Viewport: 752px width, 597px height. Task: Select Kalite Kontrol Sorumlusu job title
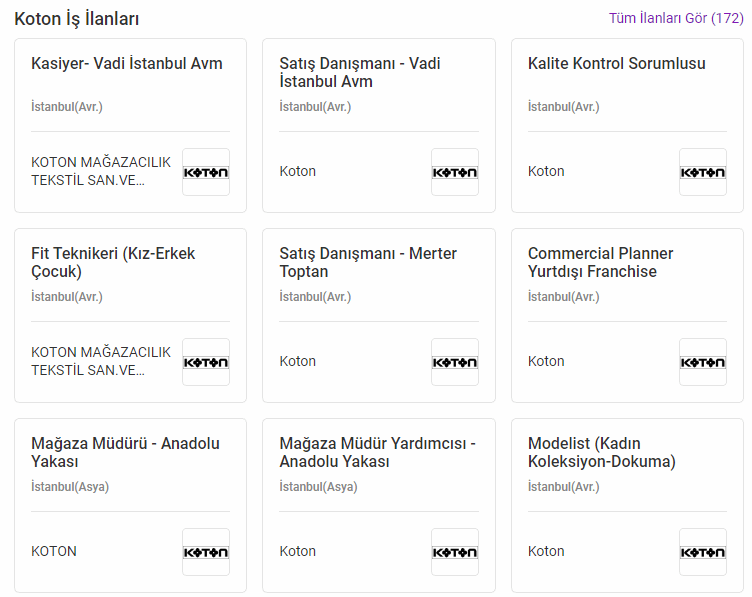[616, 64]
